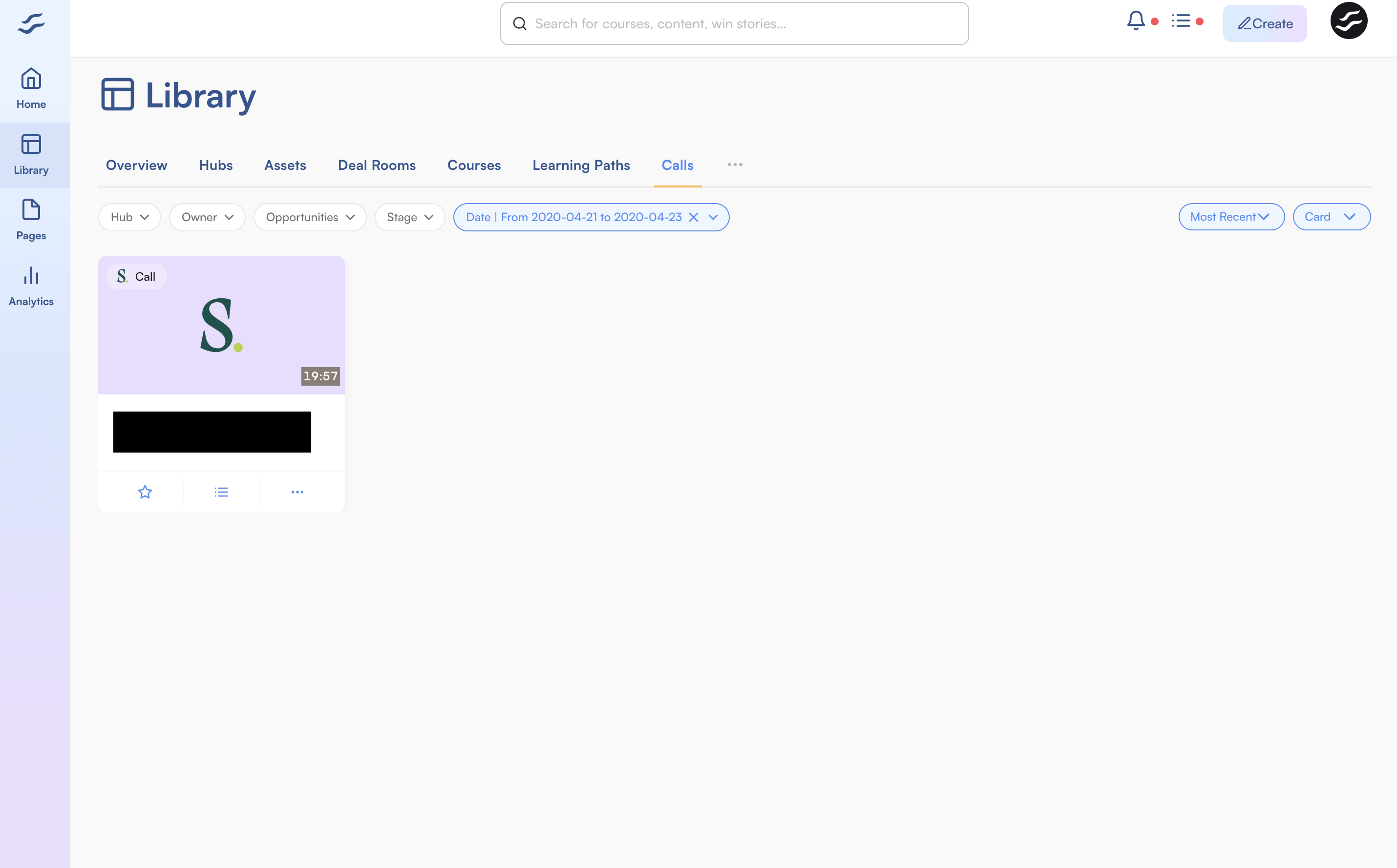
Task: Switch to the Deal Rooms tab
Action: tap(376, 165)
